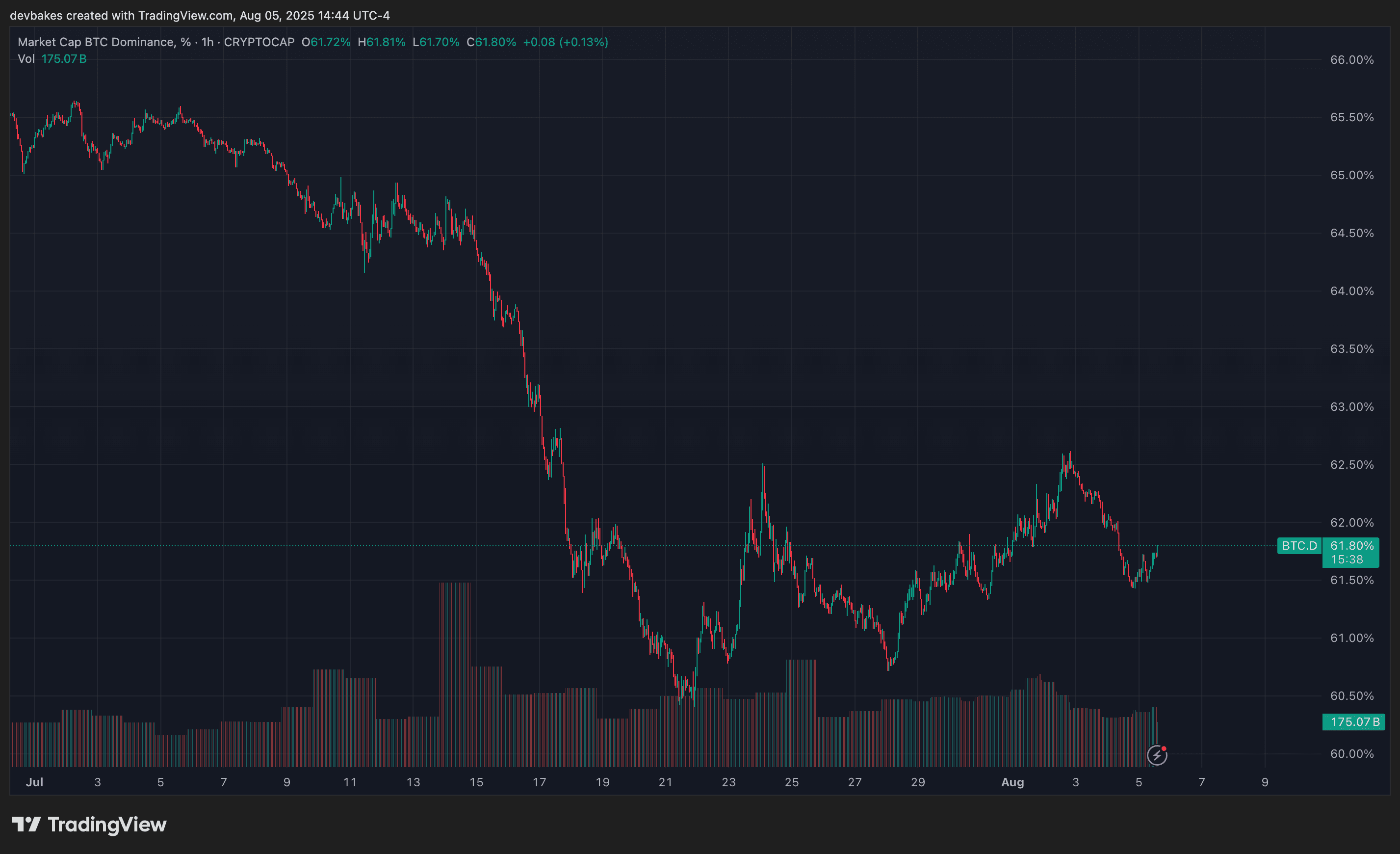Viewport: 1400px width, 854px height.
Task: Click the 64.00% price axis label
Action: (1352, 291)
